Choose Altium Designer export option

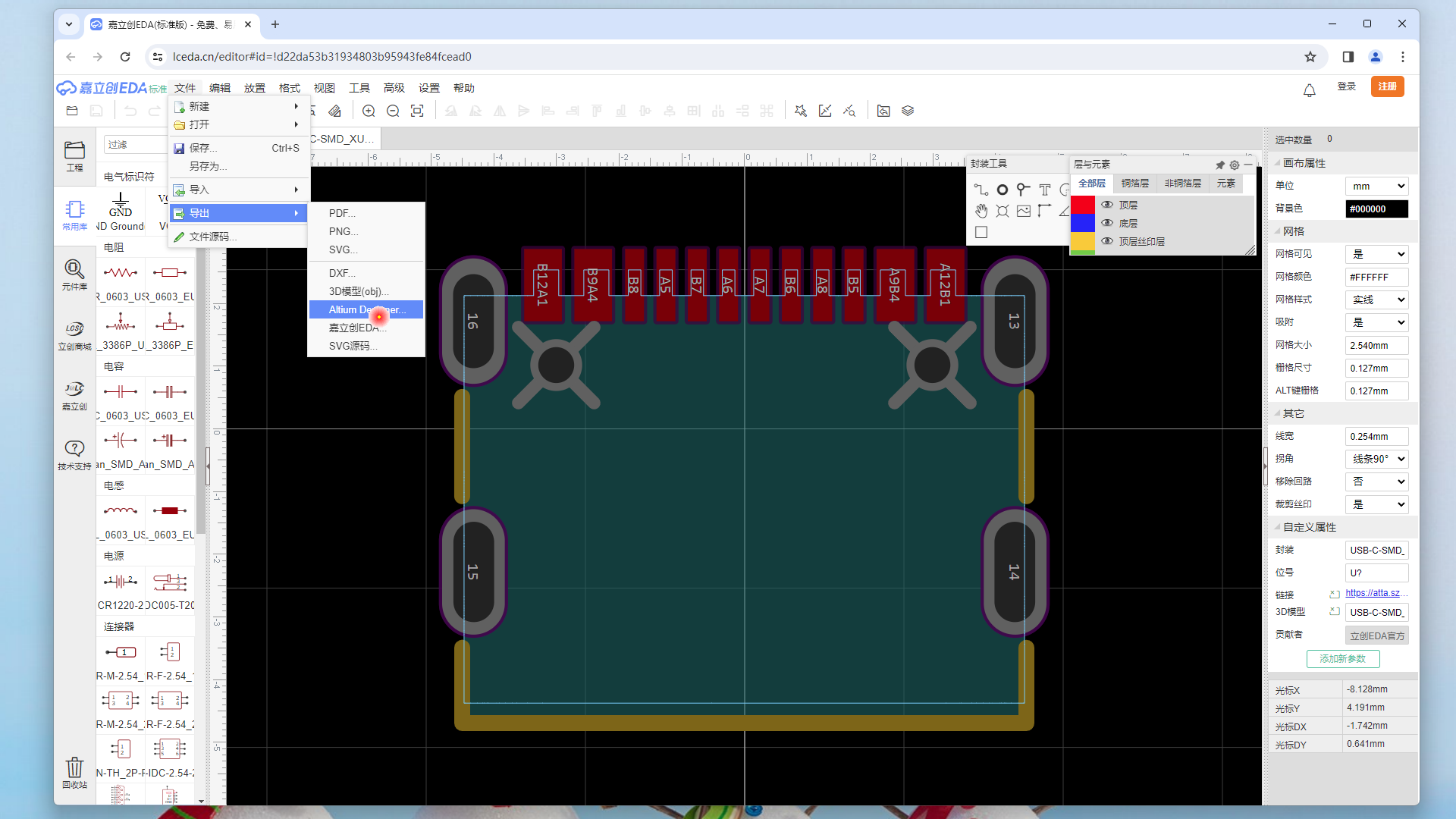pyautogui.click(x=367, y=309)
